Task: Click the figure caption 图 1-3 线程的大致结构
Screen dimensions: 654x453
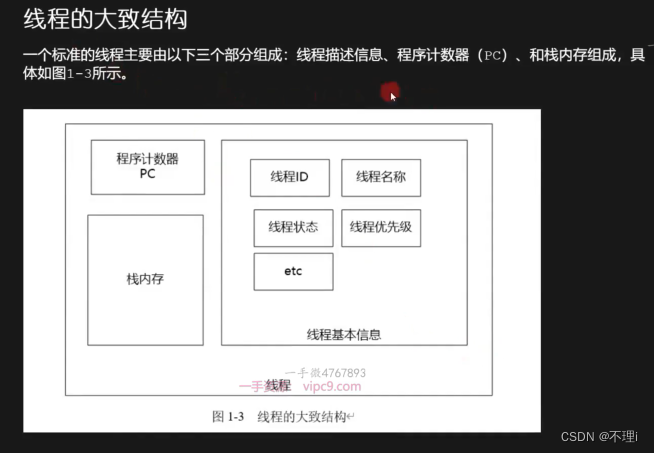Action: (x=283, y=416)
